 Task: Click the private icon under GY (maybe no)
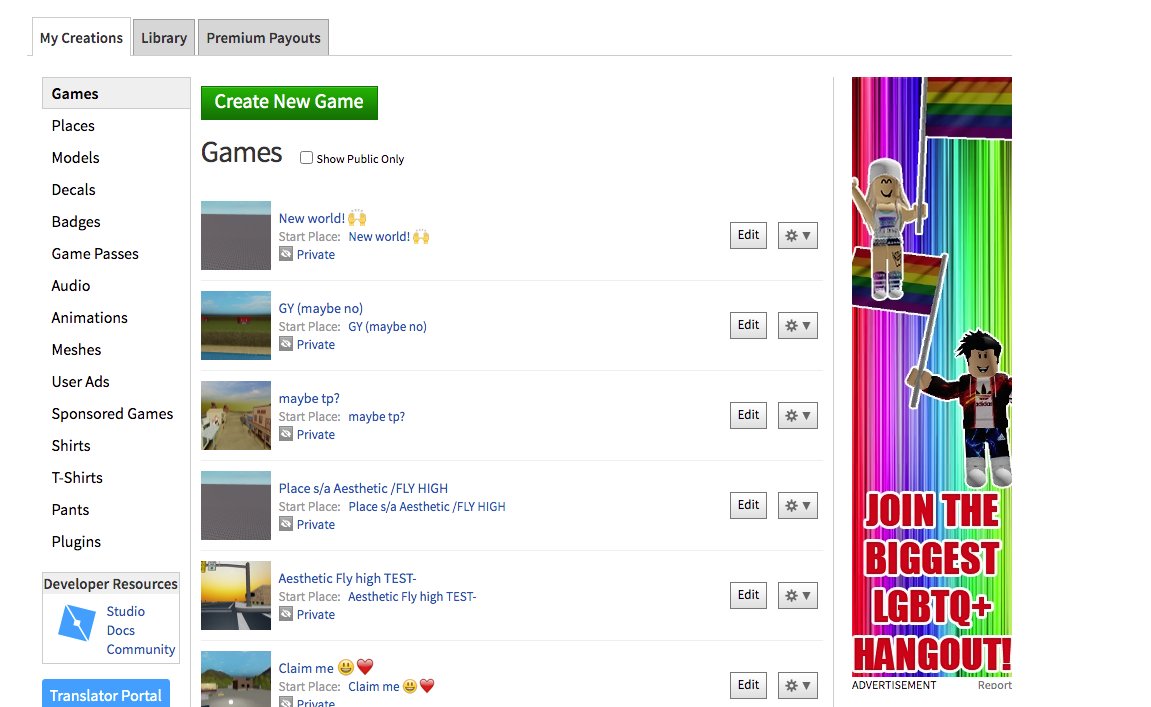pos(286,344)
